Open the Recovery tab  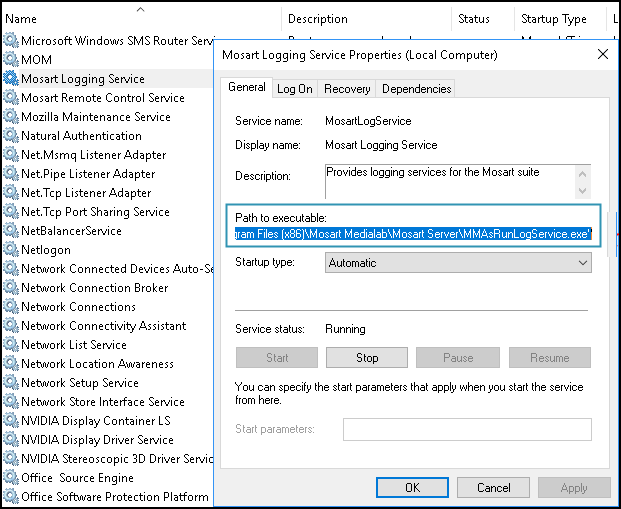pyautogui.click(x=347, y=89)
